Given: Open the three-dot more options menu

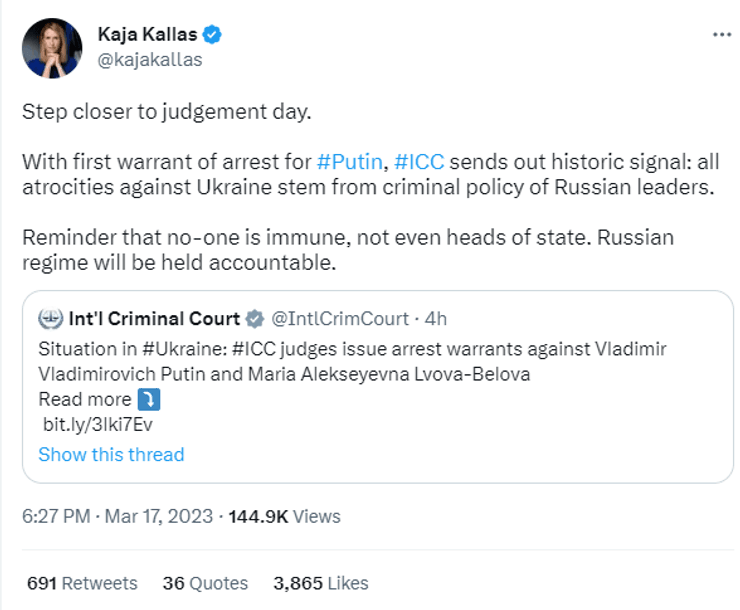Looking at the screenshot, I should point(721,34).
